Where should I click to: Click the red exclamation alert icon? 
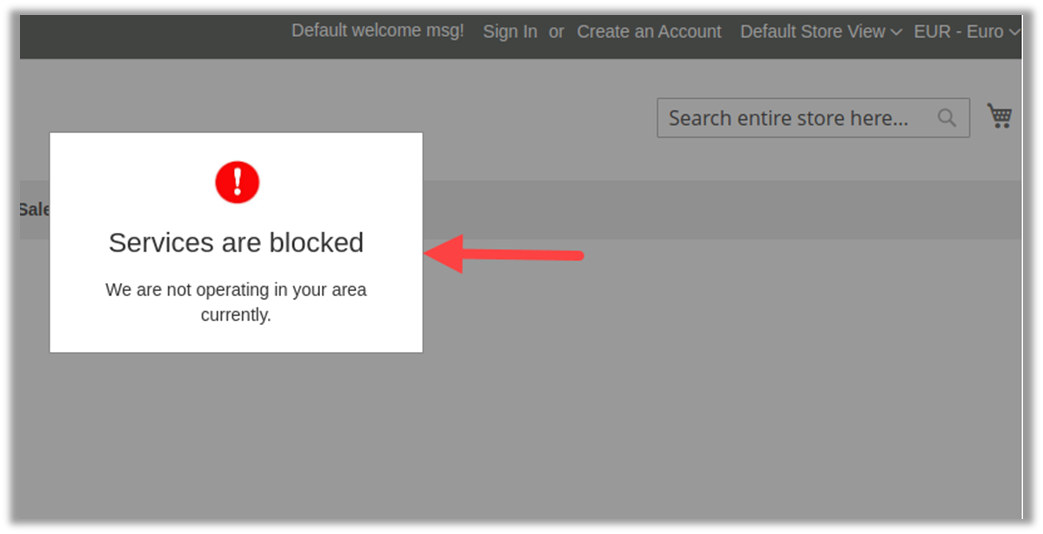237,181
